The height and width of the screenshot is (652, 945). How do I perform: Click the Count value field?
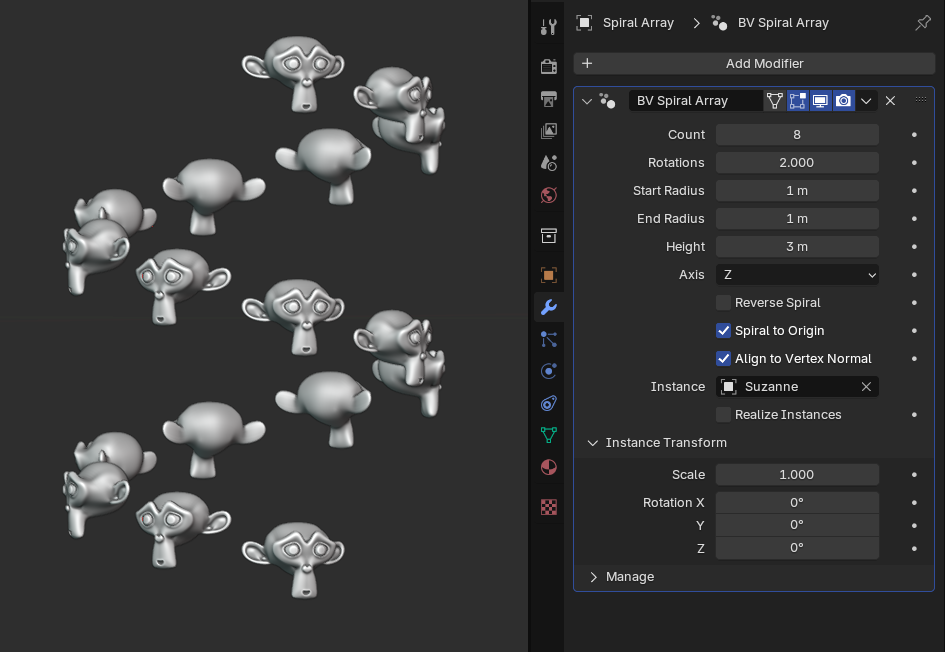[x=797, y=134]
